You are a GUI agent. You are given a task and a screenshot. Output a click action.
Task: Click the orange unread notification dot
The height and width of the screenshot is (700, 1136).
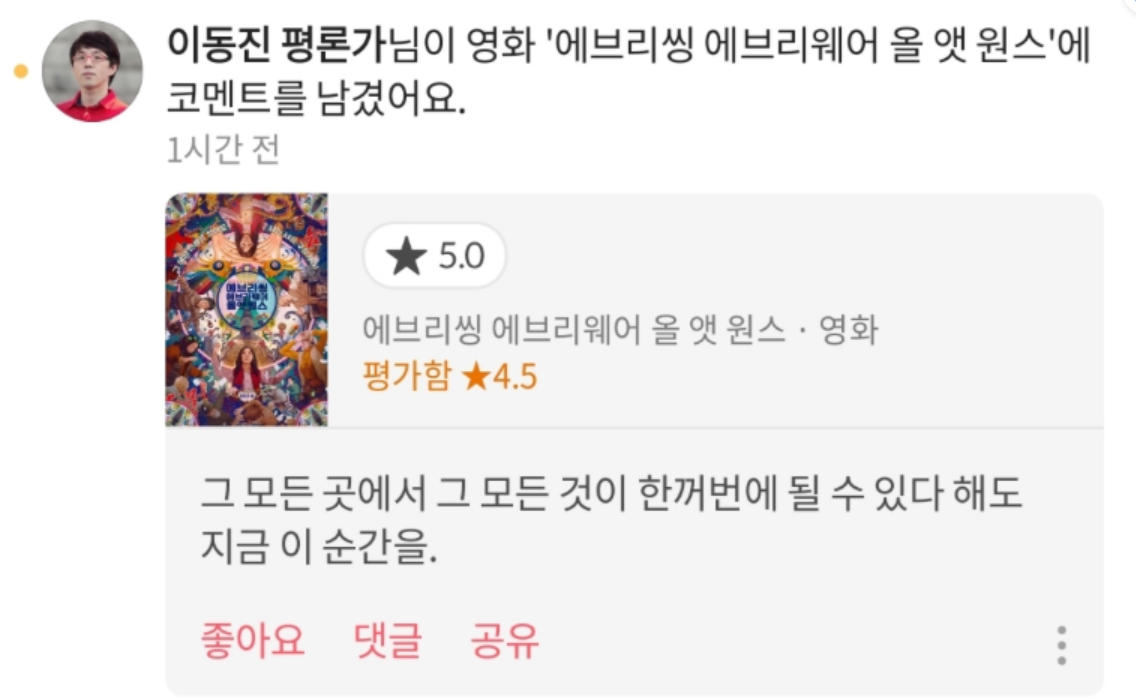point(21,71)
